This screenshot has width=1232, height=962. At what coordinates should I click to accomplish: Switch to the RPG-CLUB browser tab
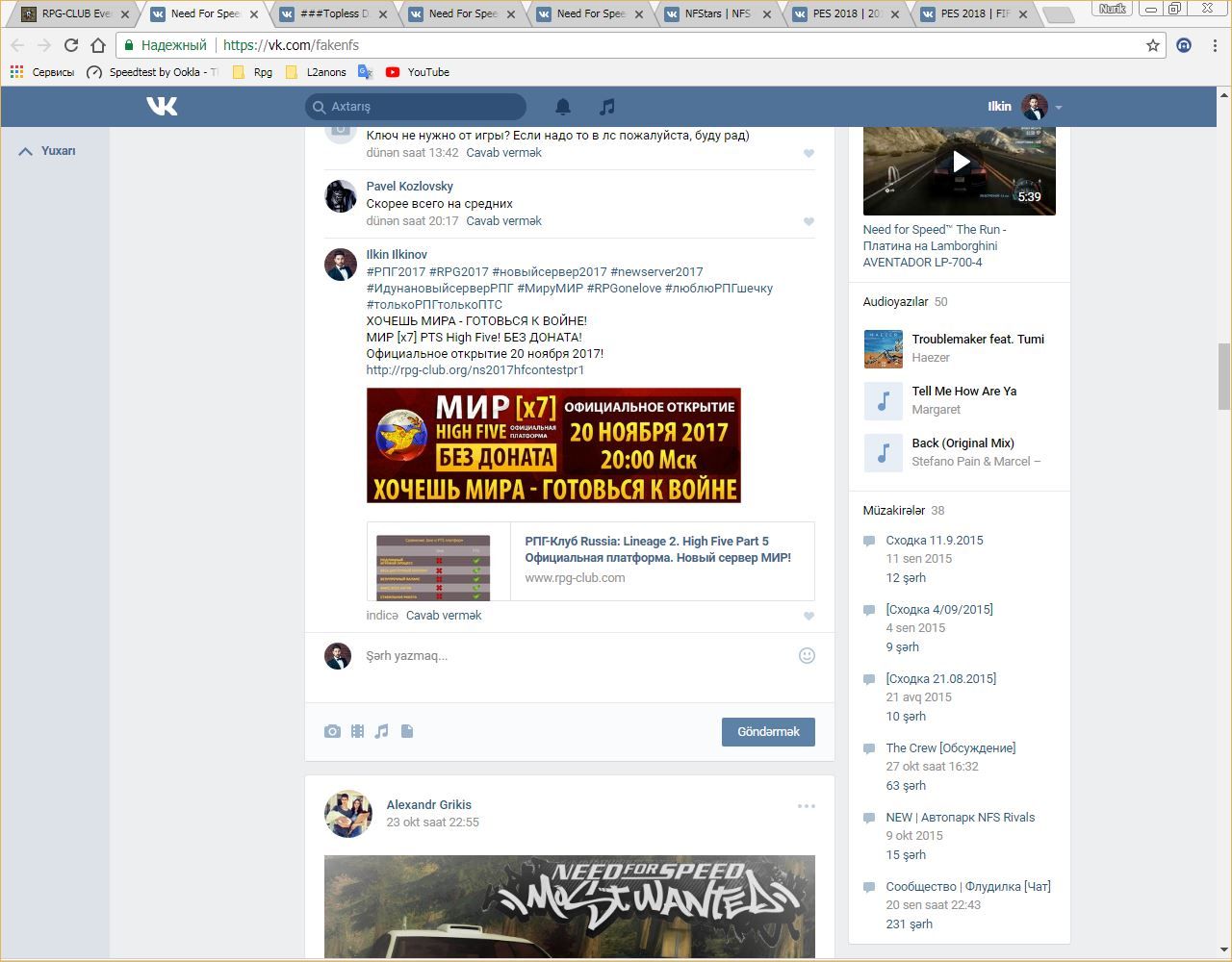point(75,14)
